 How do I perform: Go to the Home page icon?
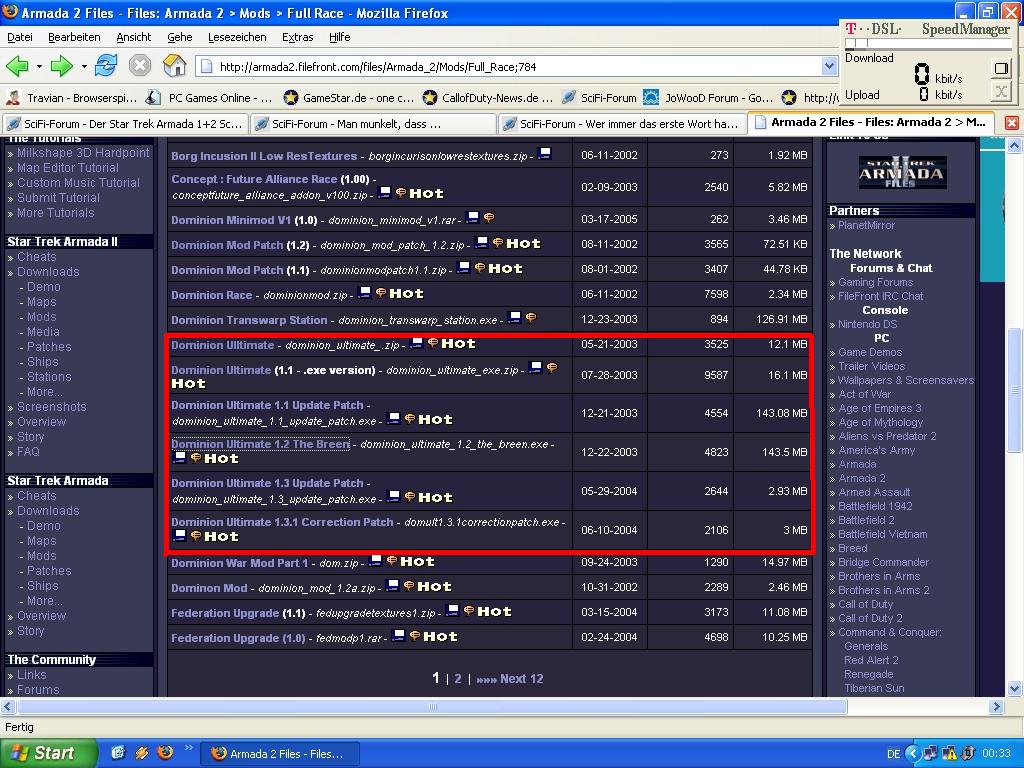click(174, 66)
